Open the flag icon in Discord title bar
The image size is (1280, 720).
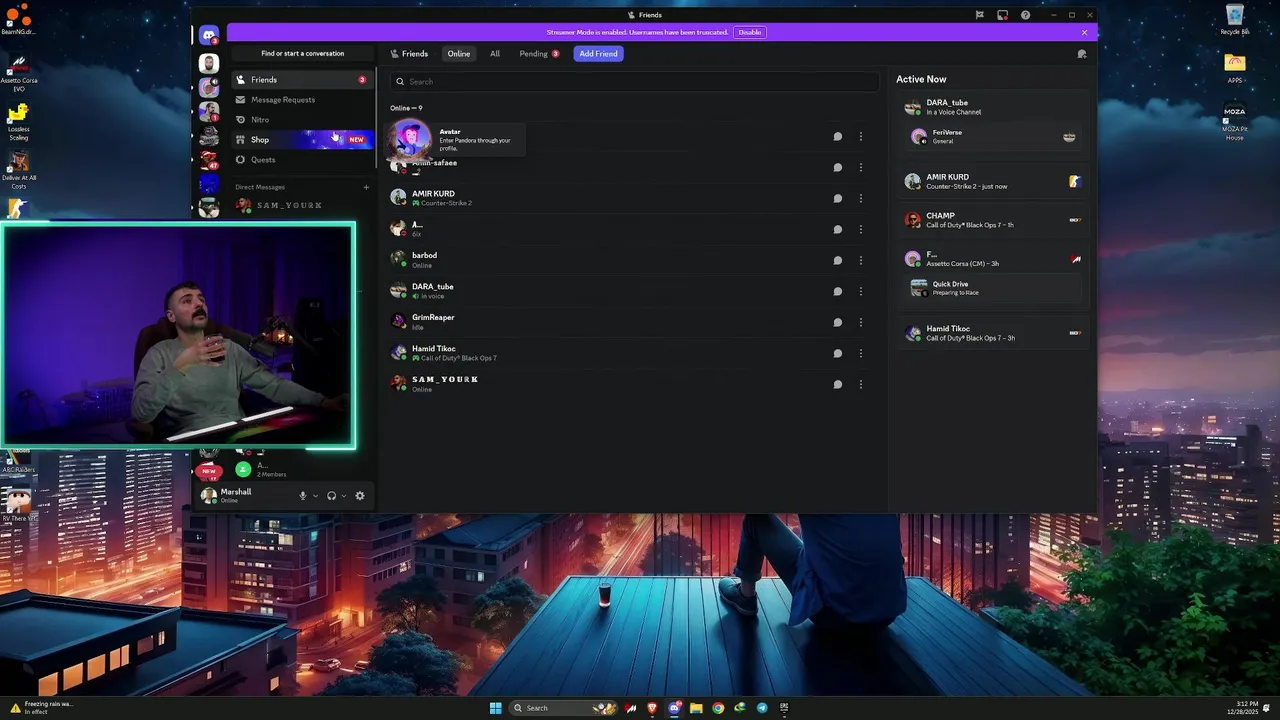[x=980, y=15]
